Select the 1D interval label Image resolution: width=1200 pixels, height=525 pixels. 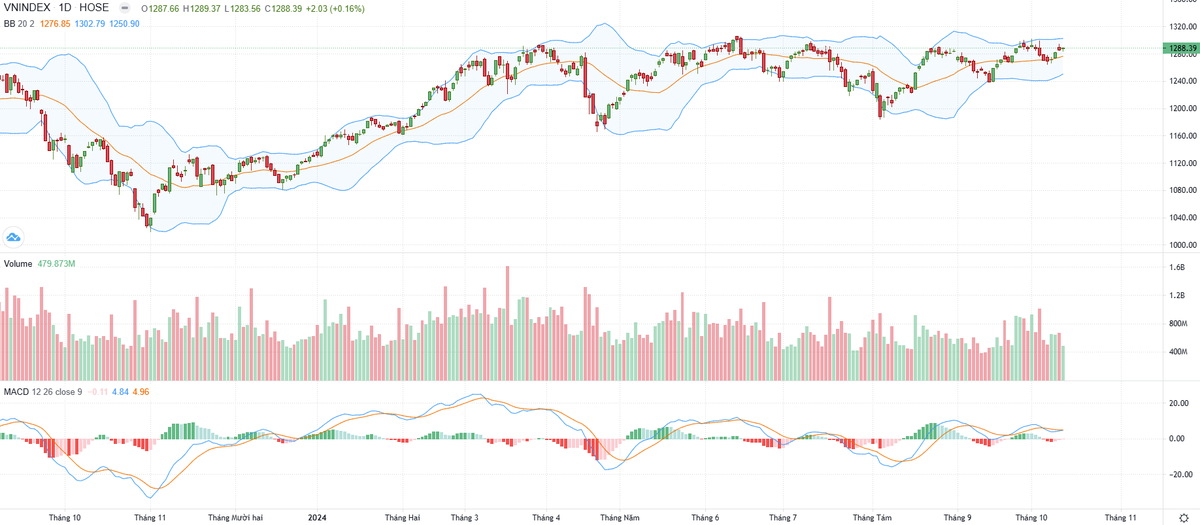[x=68, y=8]
